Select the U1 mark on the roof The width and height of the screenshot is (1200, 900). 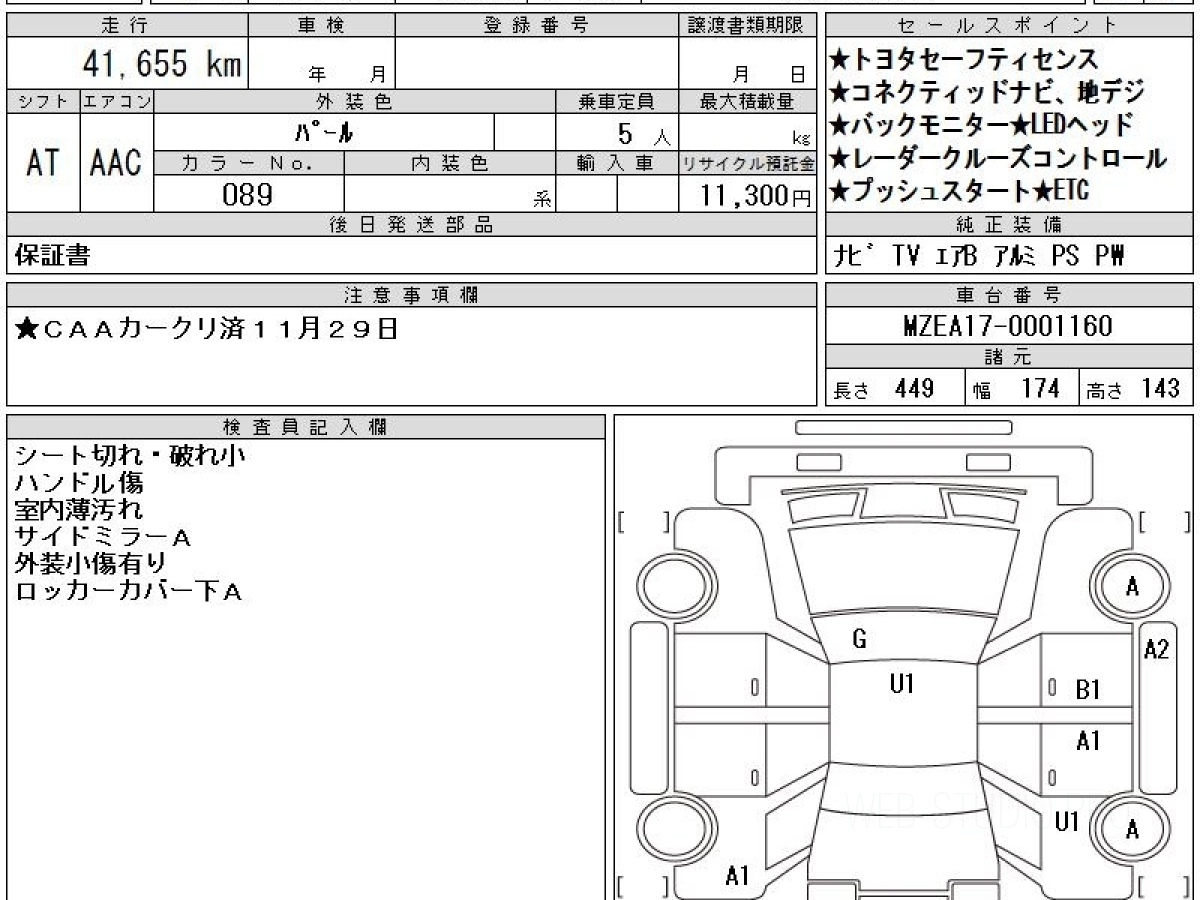[x=902, y=685]
